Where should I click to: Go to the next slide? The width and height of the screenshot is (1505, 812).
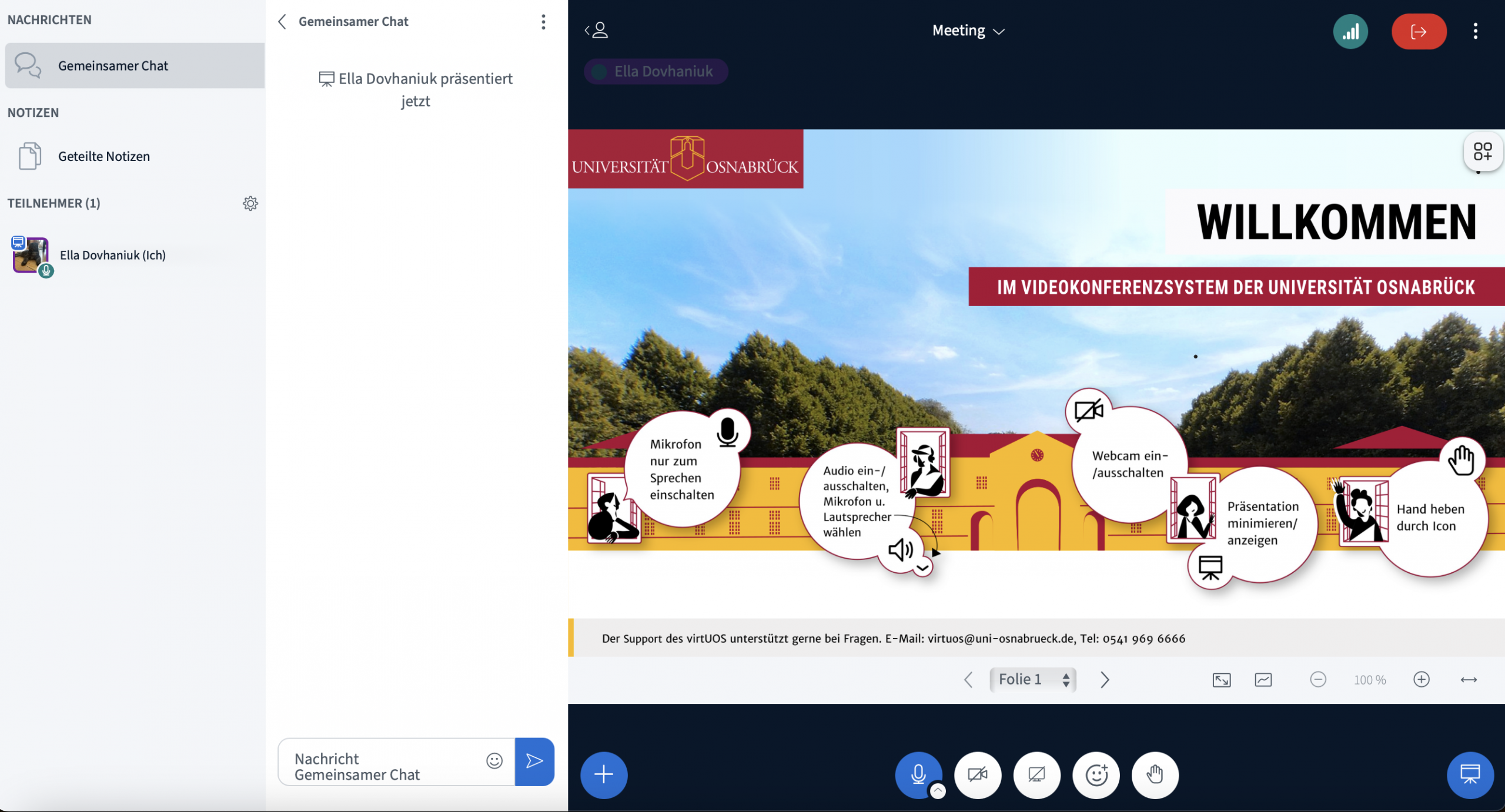[x=1105, y=680]
